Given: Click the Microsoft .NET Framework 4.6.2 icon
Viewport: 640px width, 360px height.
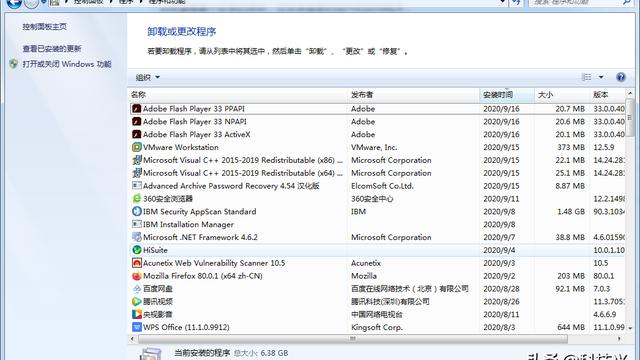Looking at the screenshot, I should (136, 237).
